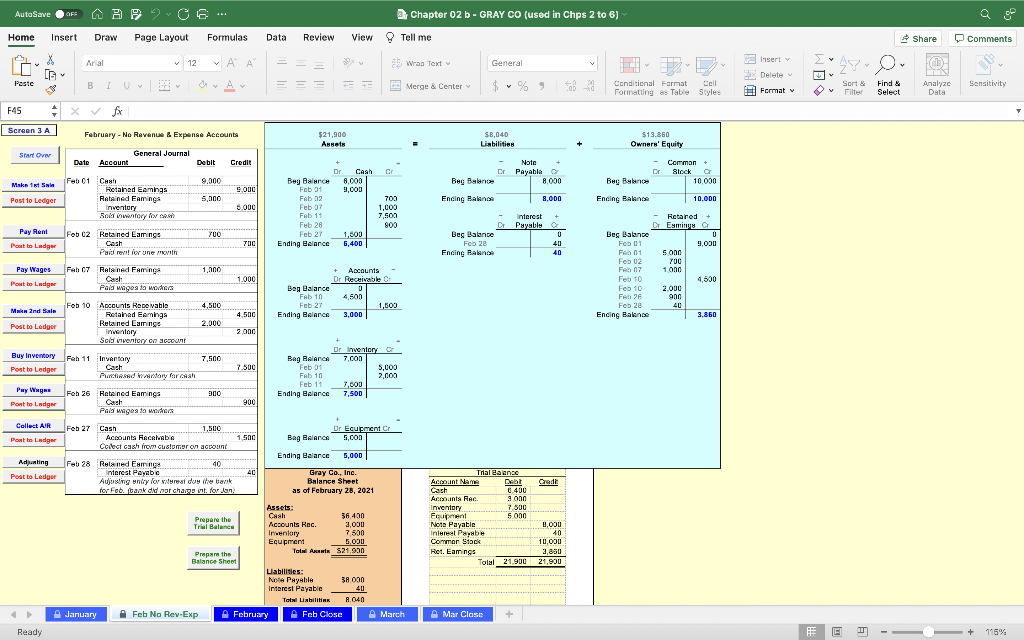Click Prepare the Trial Balance
This screenshot has width=1024, height=640.
[213, 522]
